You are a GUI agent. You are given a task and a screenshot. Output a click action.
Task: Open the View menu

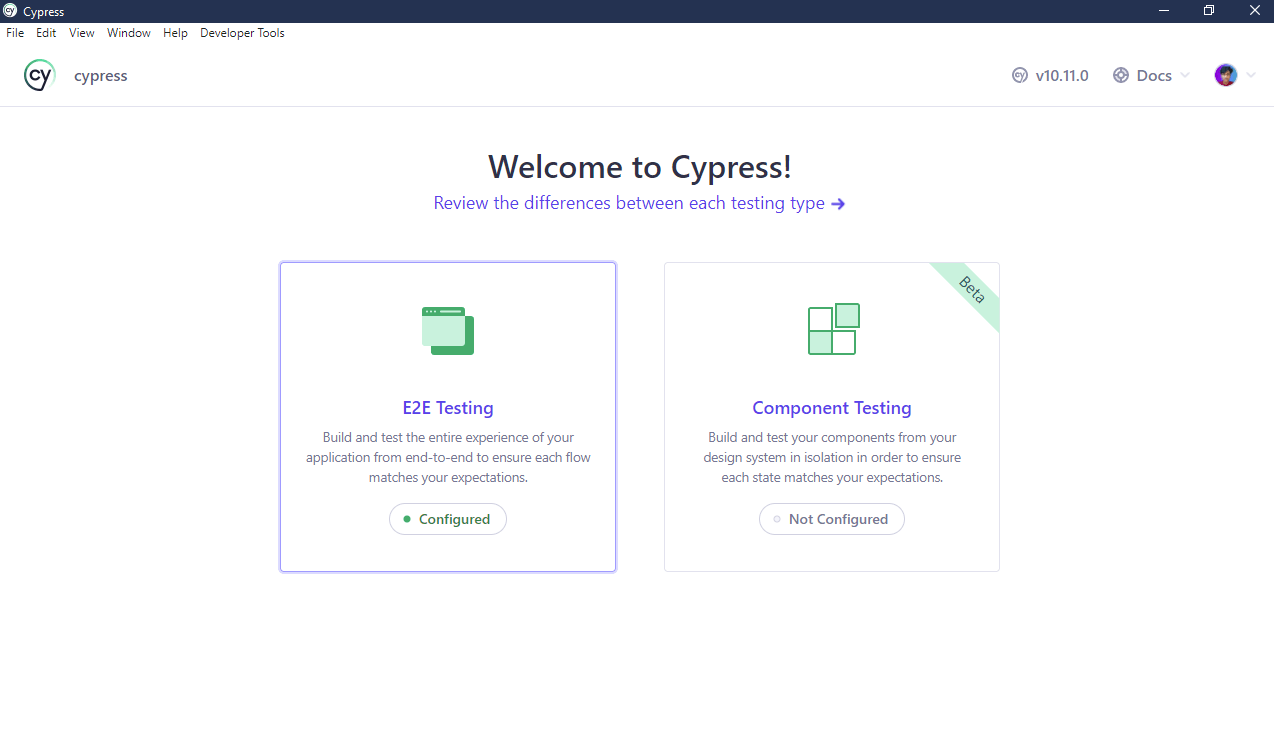coord(82,33)
